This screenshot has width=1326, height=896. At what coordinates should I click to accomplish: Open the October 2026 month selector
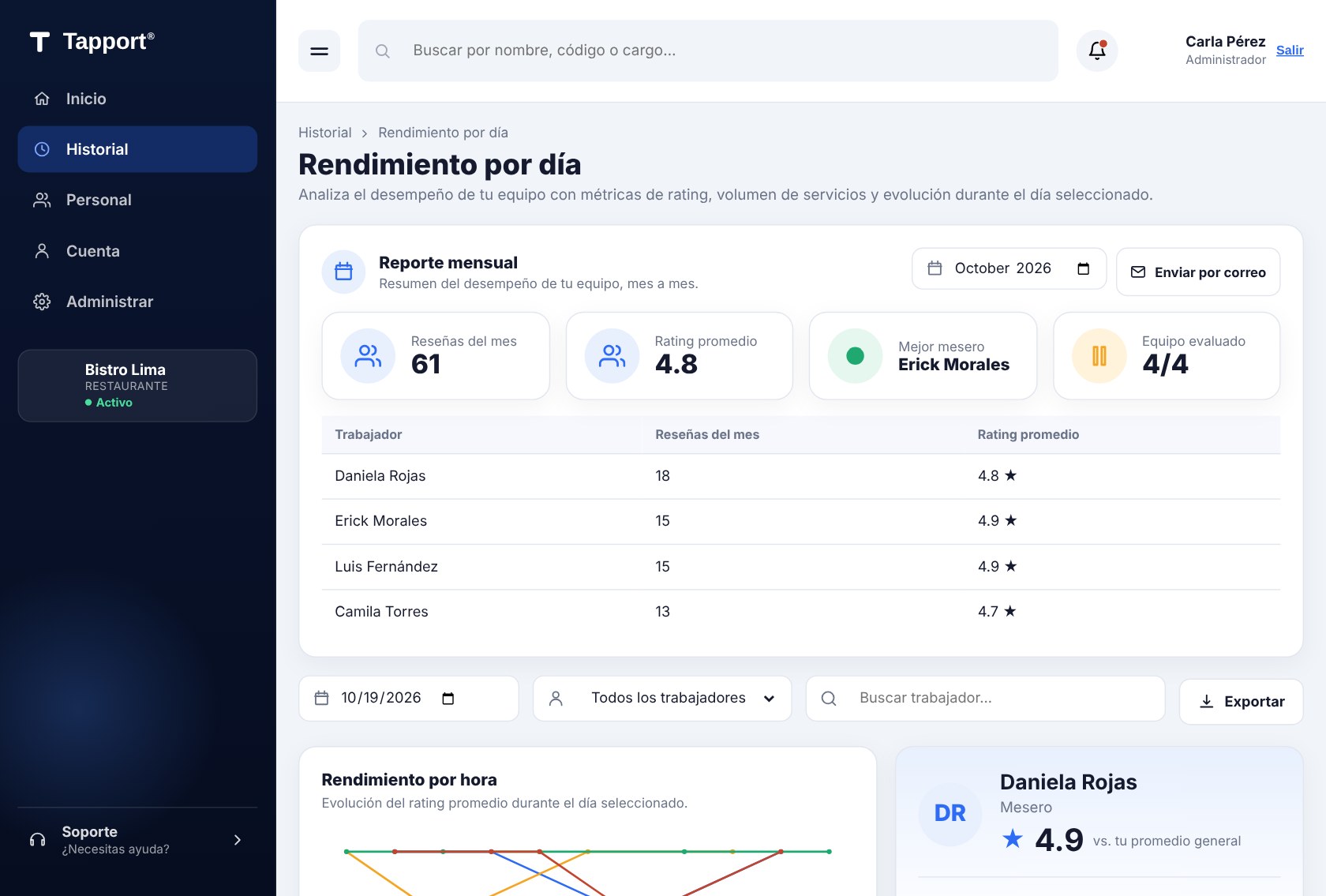[x=1009, y=269]
